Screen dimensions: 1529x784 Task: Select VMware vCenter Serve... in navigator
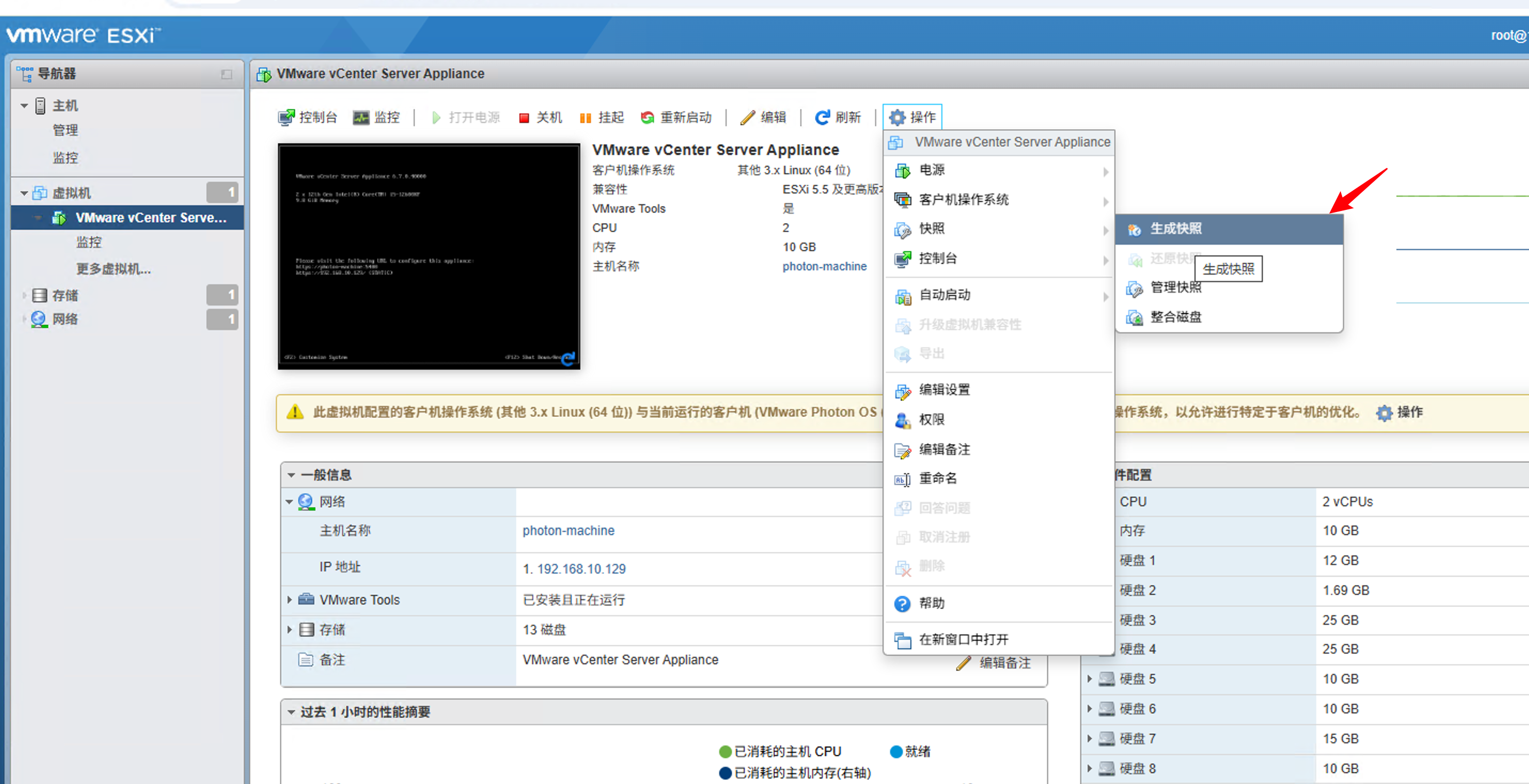[x=127, y=218]
